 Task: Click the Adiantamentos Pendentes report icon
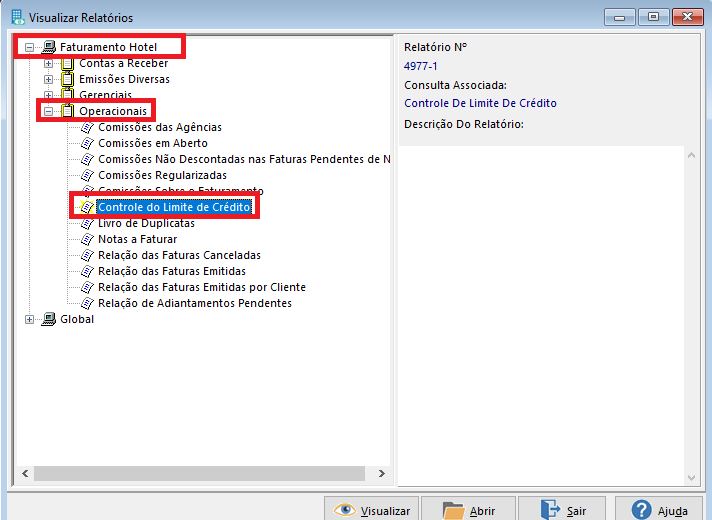point(87,303)
